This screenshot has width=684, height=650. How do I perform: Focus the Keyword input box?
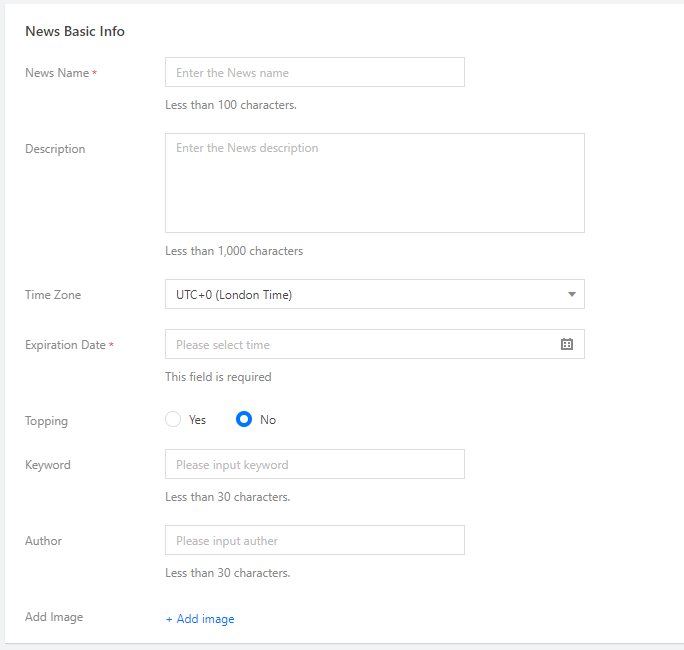pyautogui.click(x=314, y=464)
